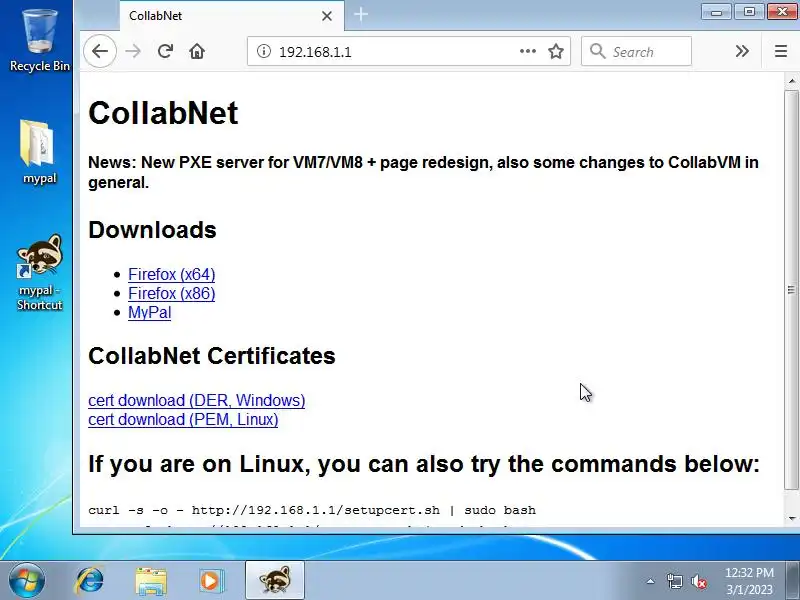Grab the vertical scrollbar thumb
This screenshot has width=800, height=600.
(791, 290)
